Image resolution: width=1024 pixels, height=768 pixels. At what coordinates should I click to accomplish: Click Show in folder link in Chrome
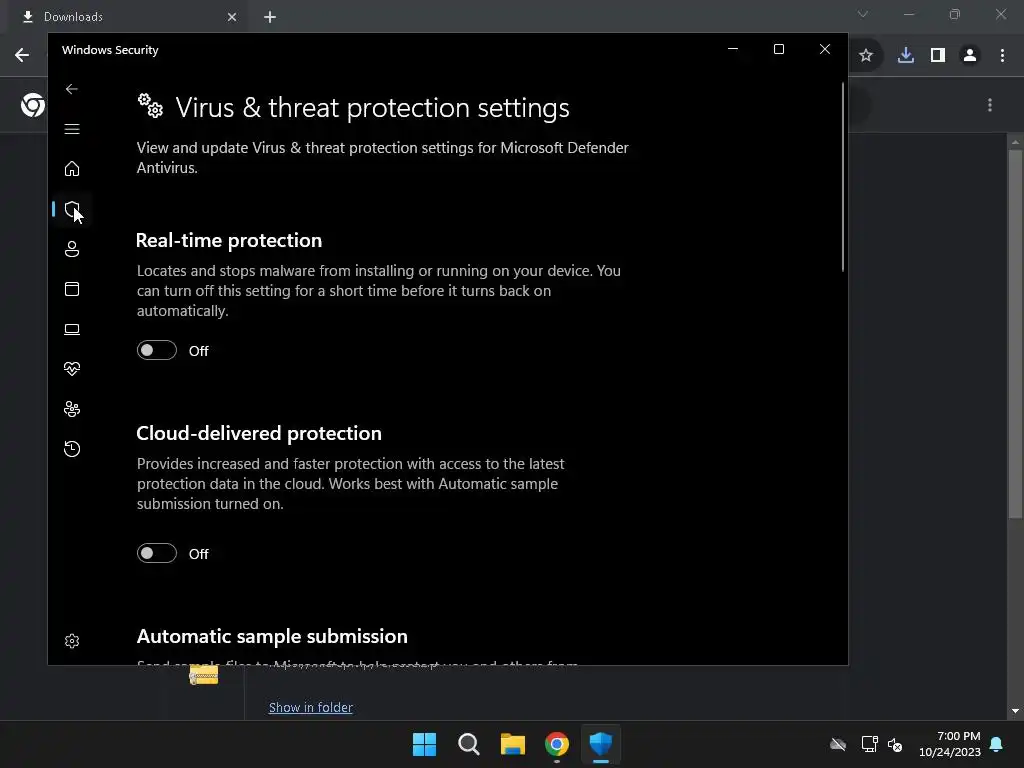pyautogui.click(x=311, y=707)
